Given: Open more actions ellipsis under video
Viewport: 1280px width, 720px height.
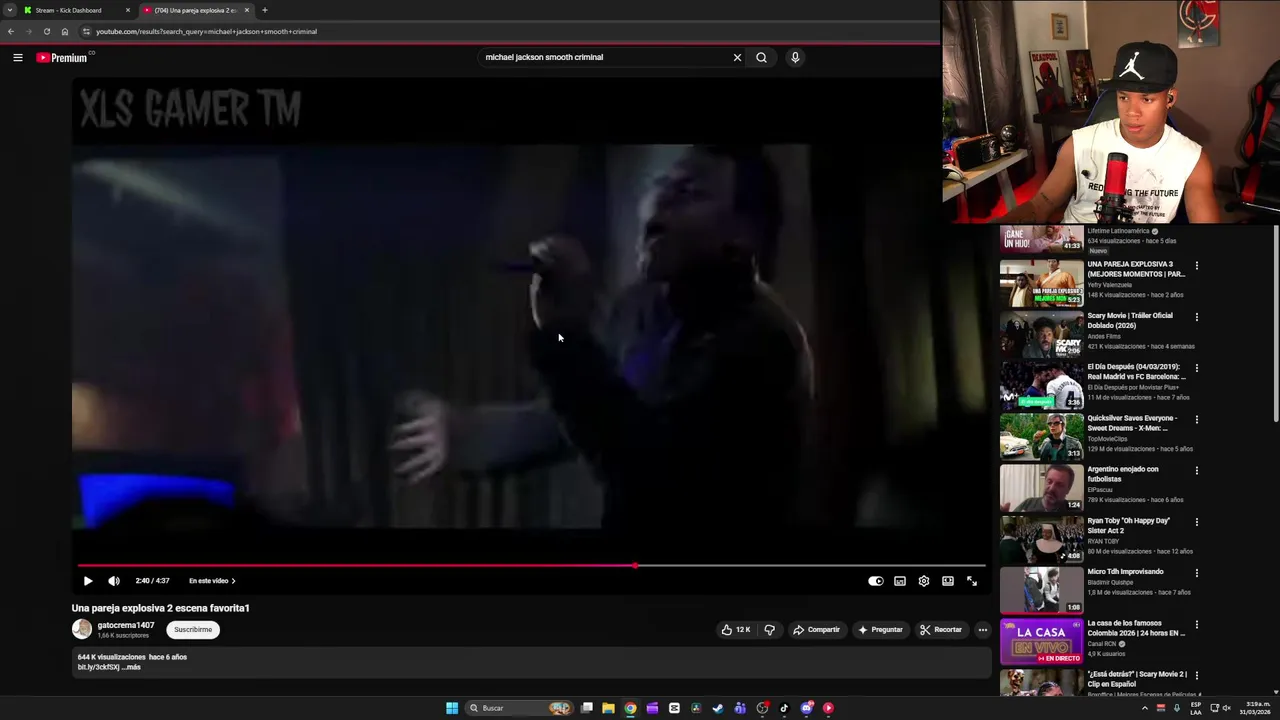Looking at the screenshot, I should [x=982, y=630].
